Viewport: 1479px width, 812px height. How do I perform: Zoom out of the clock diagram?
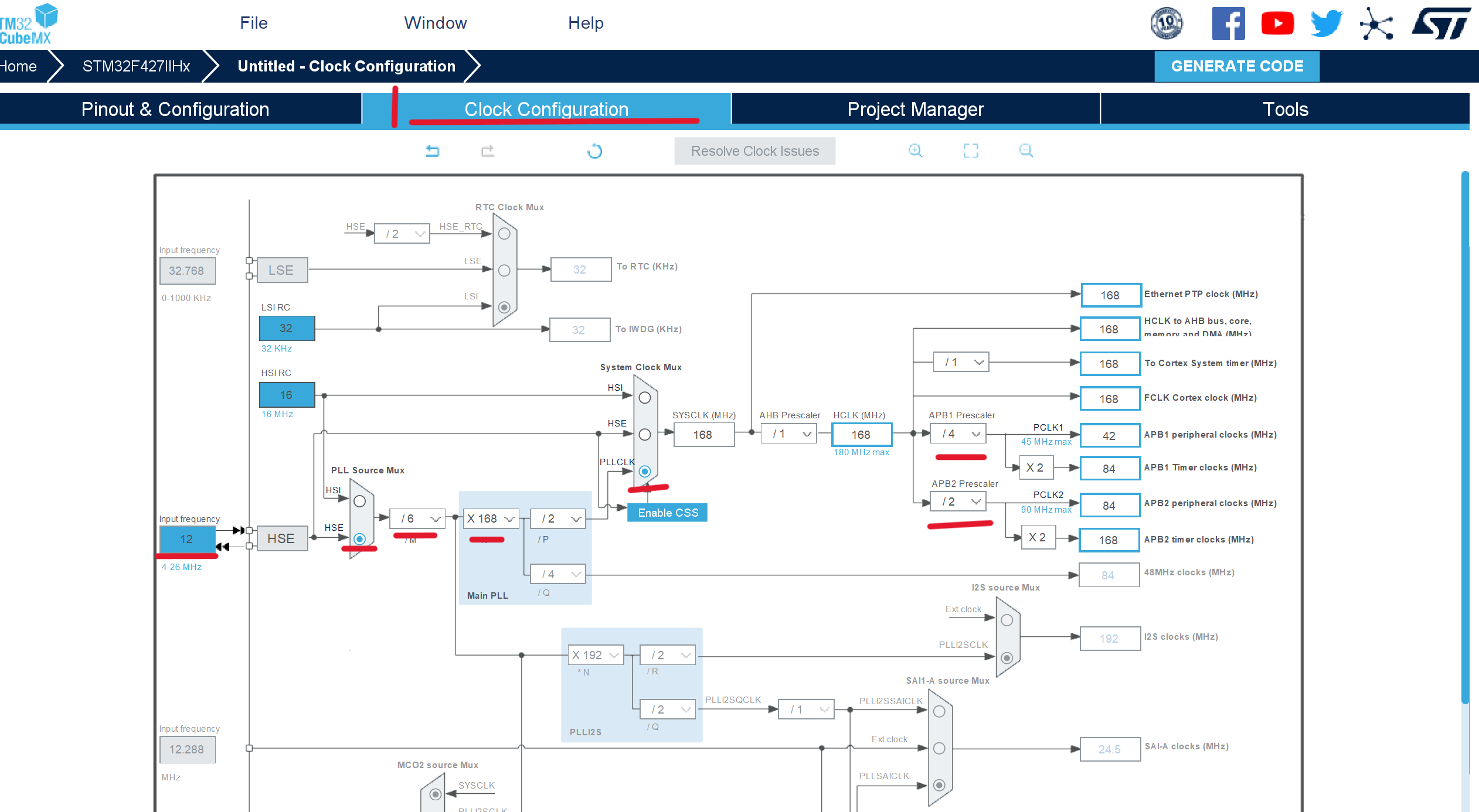1026,151
